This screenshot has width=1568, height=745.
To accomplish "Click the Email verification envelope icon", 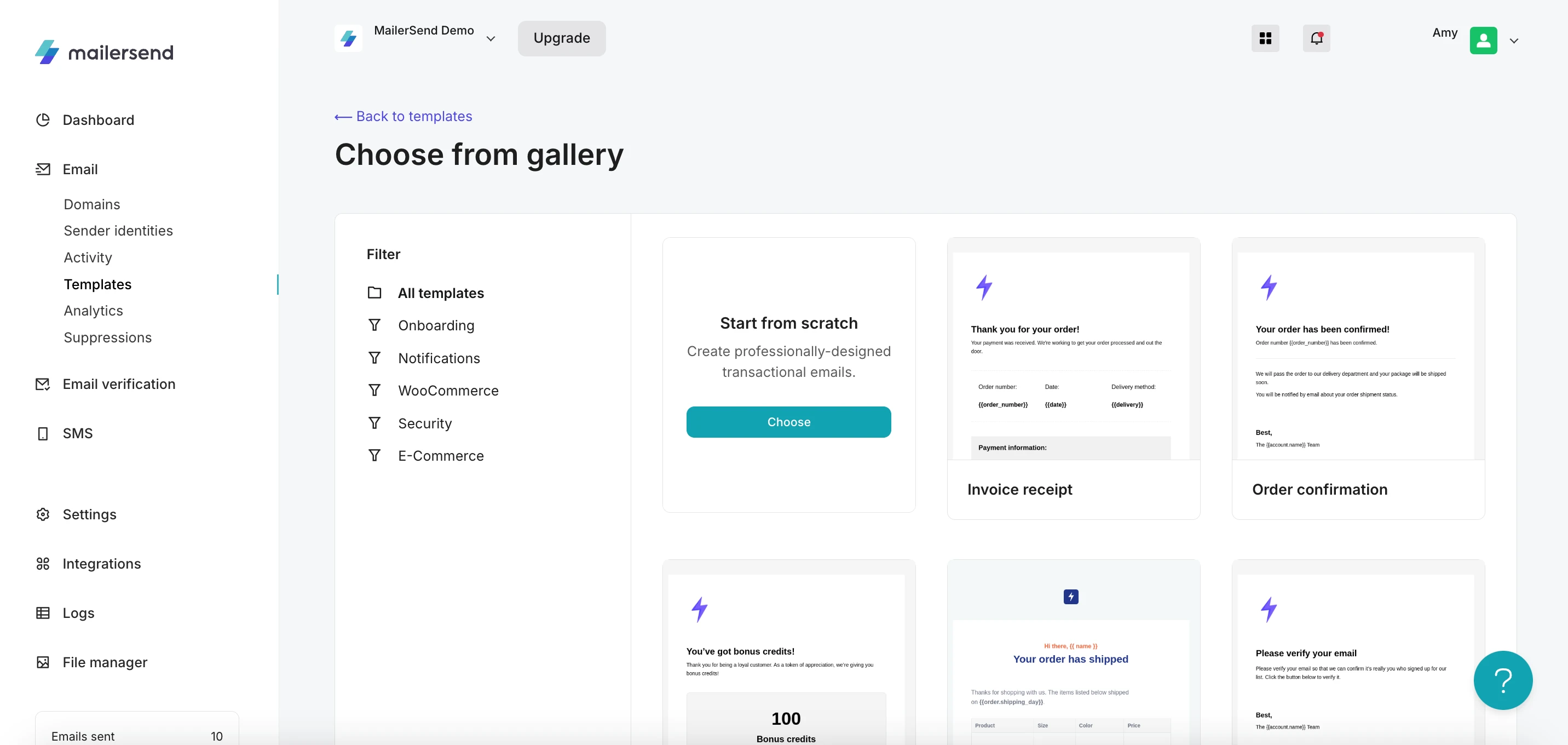I will tap(43, 385).
